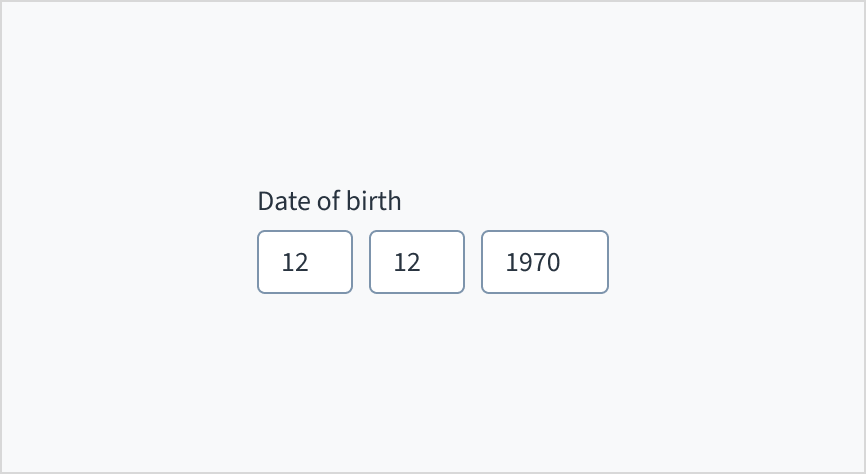This screenshot has height=474, width=866.
Task: Focus the input directly below "Date of birth"
Action: point(305,262)
